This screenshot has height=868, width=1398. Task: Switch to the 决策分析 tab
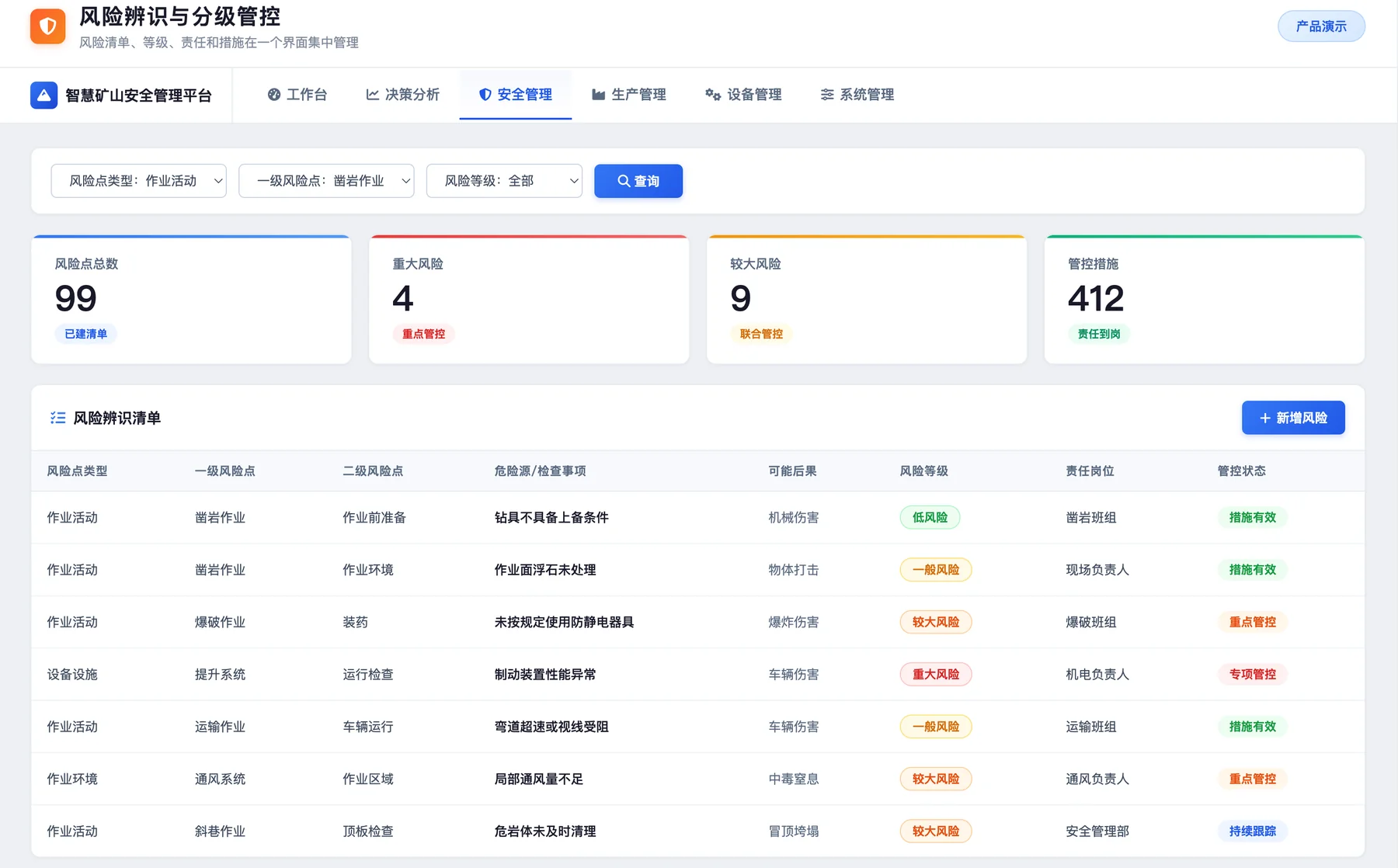point(403,95)
